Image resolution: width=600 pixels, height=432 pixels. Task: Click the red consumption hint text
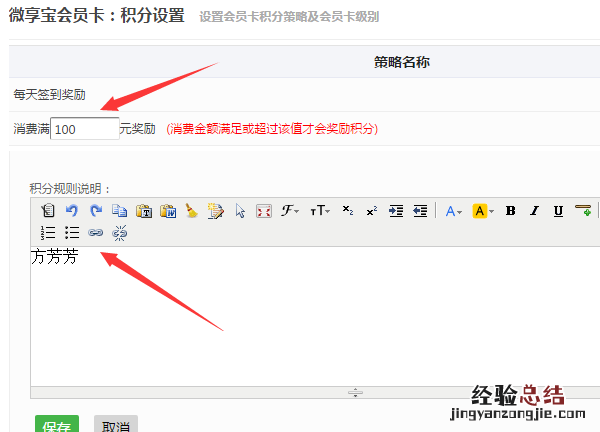pyautogui.click(x=272, y=129)
